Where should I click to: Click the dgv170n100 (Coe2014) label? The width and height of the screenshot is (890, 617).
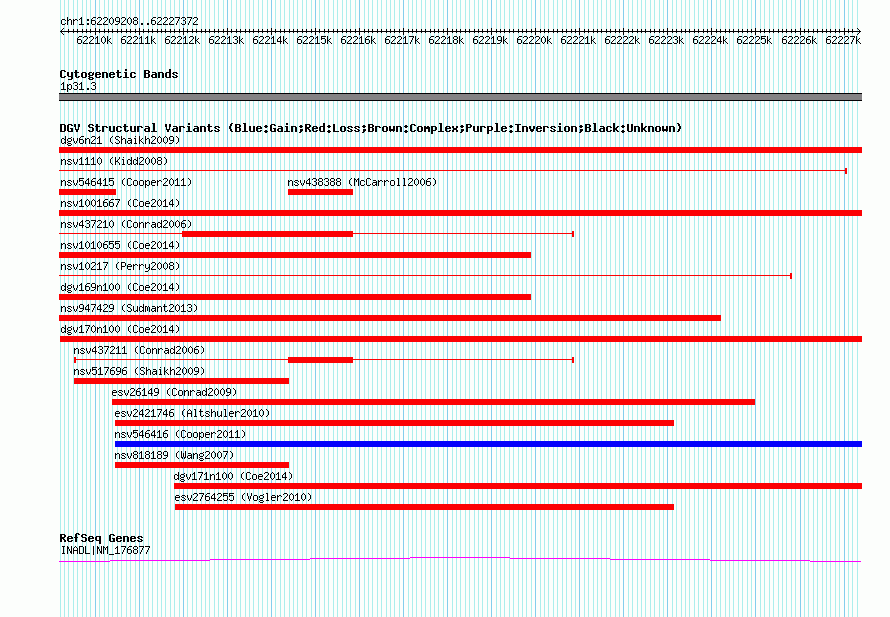point(120,329)
